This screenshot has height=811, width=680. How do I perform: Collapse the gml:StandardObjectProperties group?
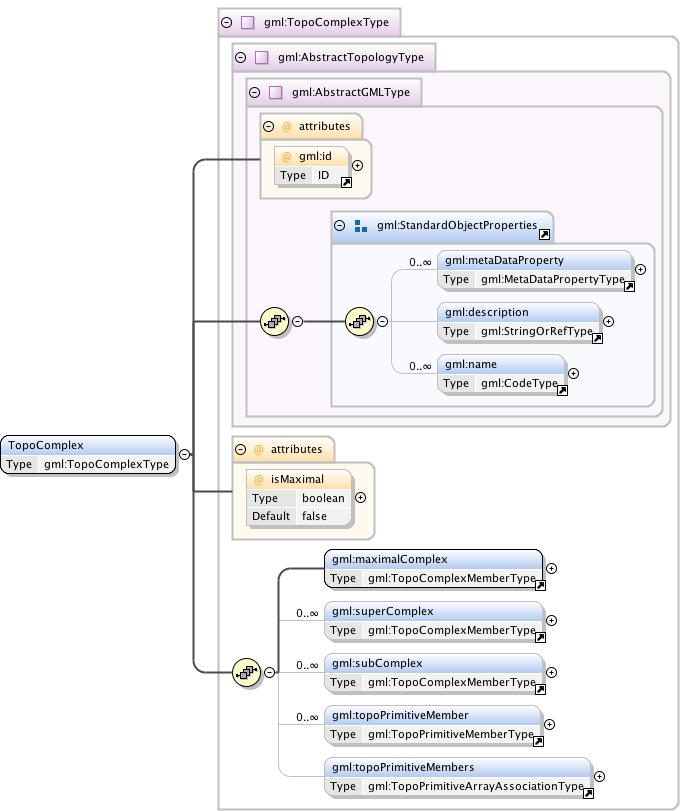[x=339, y=226]
